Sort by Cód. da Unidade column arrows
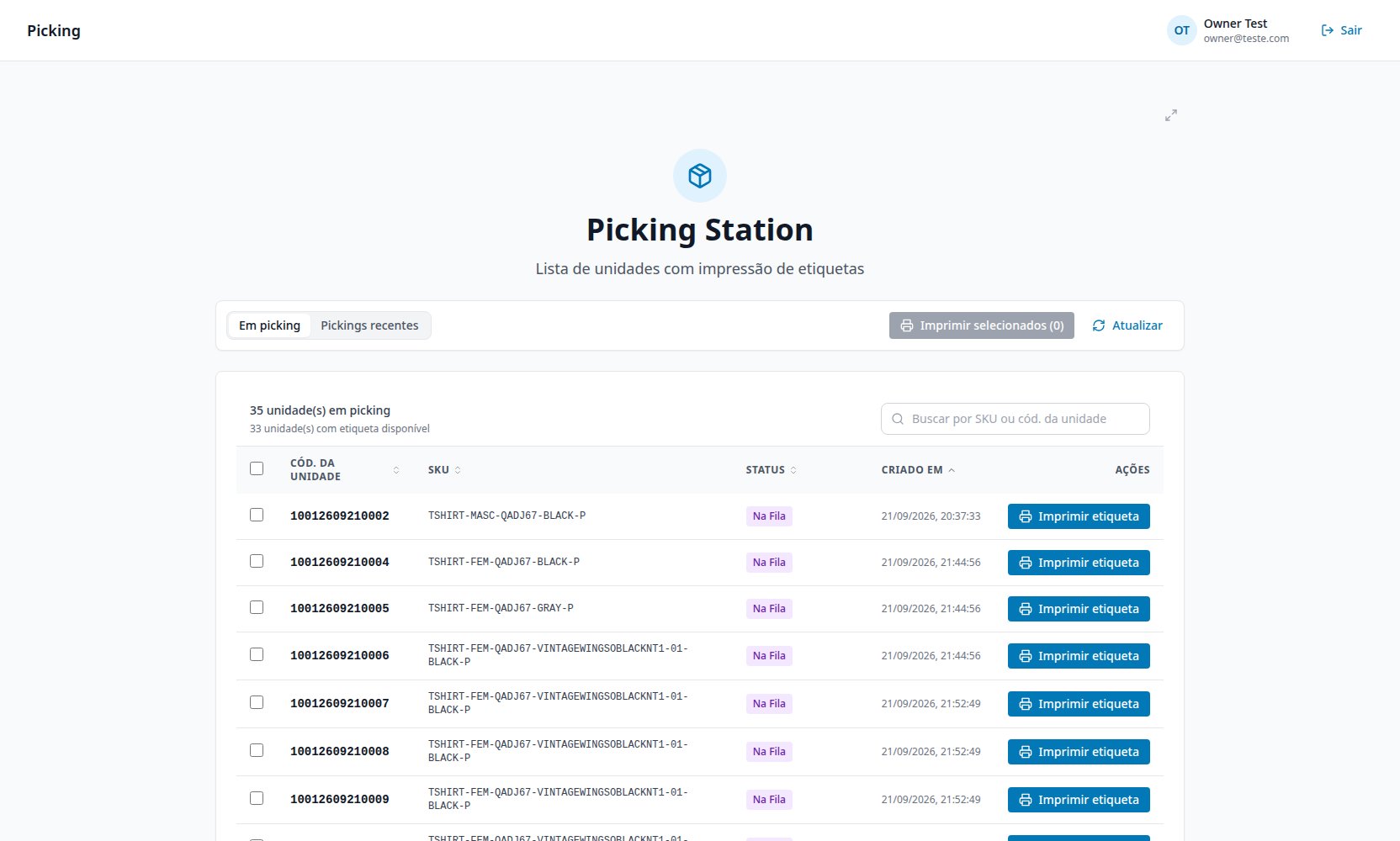The height and width of the screenshot is (841, 1400). pyautogui.click(x=396, y=470)
